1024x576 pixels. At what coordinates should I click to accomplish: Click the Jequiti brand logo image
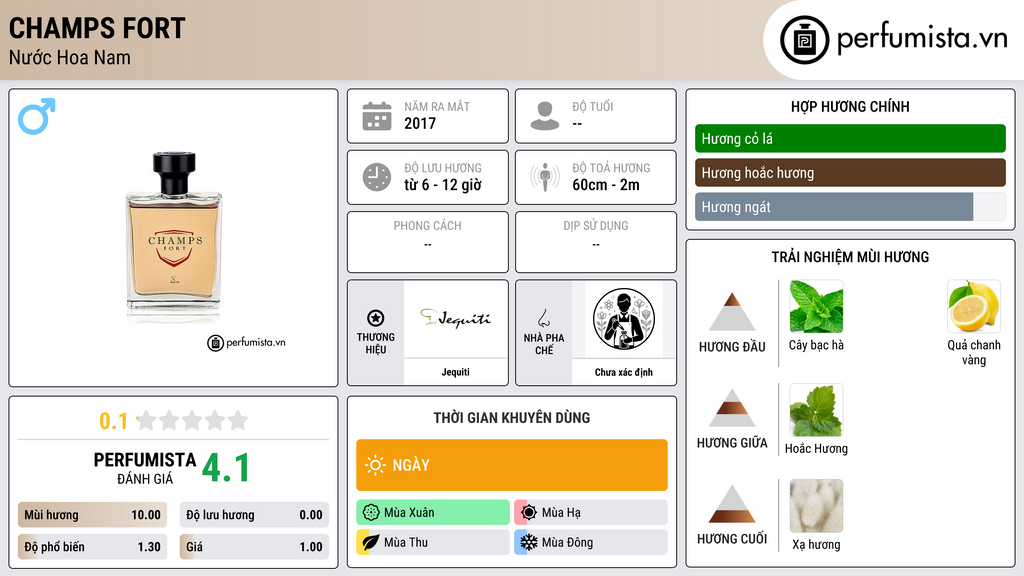455,318
